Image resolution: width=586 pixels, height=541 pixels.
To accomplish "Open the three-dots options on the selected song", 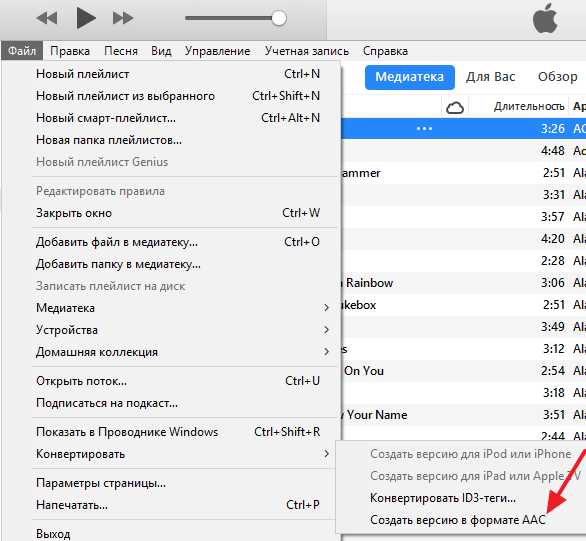I will (424, 129).
